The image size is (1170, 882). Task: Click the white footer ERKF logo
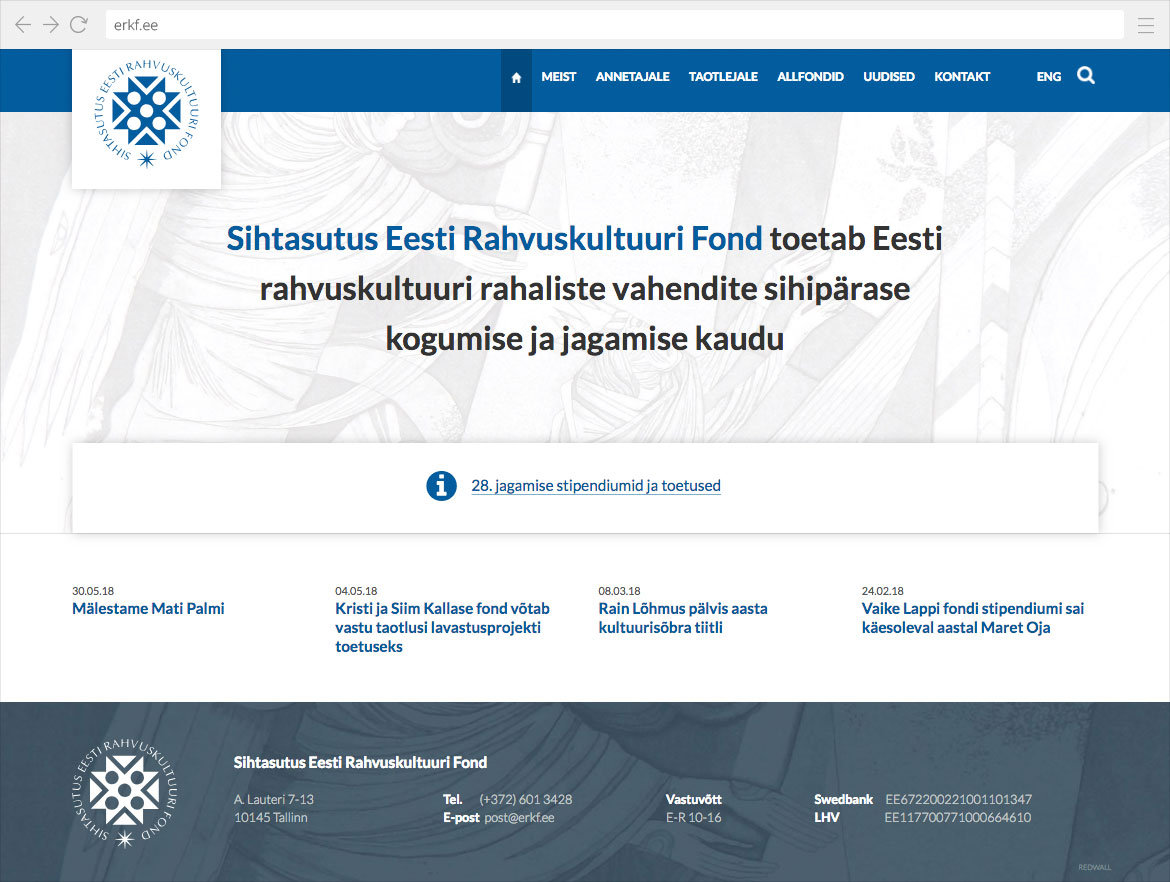click(125, 792)
